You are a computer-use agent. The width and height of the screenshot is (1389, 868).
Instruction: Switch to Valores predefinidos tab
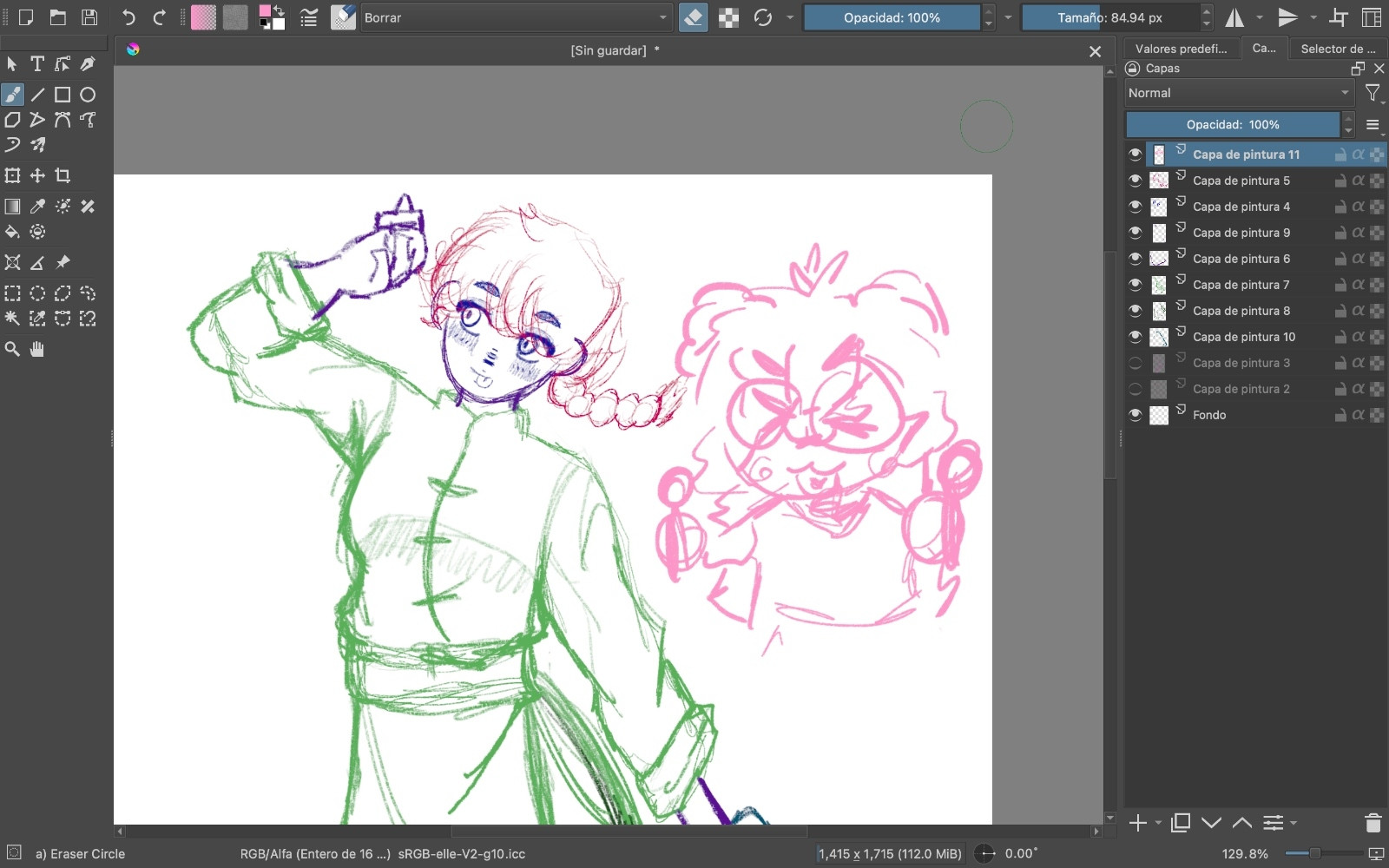click(x=1181, y=49)
